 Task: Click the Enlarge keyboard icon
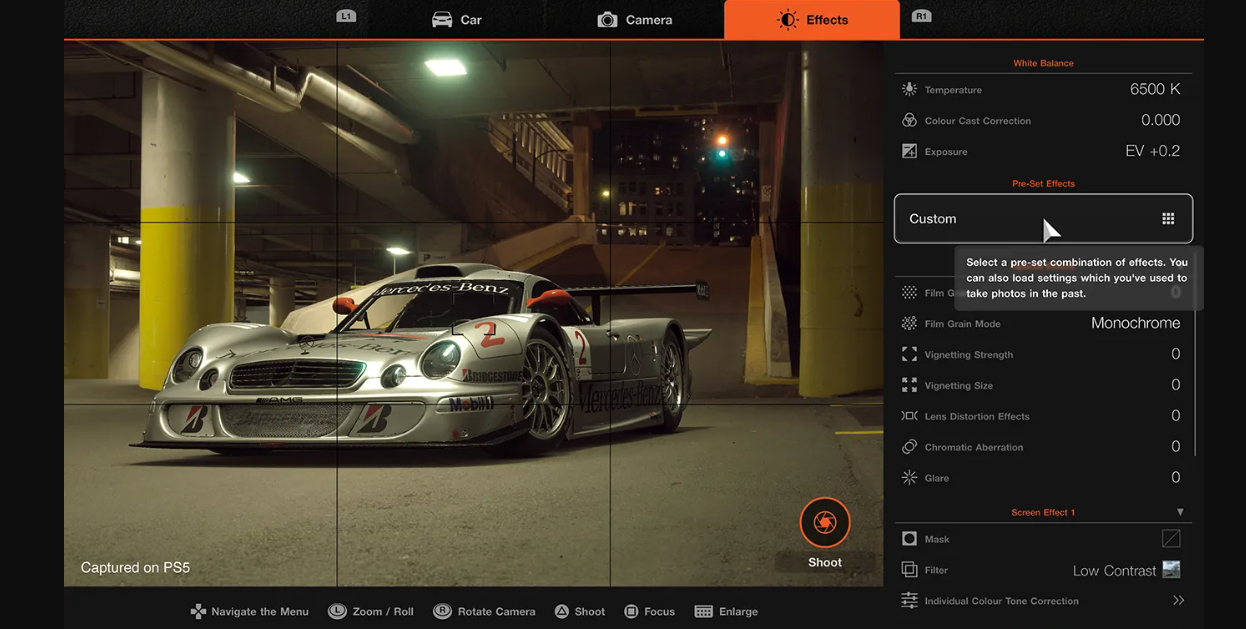(x=703, y=612)
